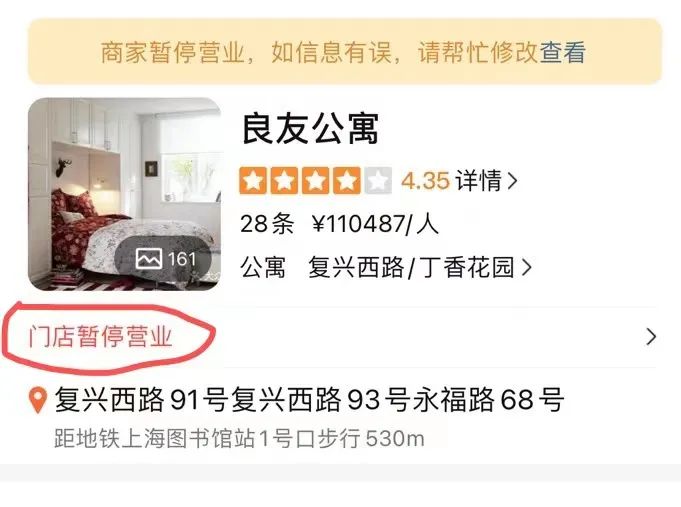This screenshot has width=681, height=507.
Task: Tap the 良友公寓 title
Action: [310, 129]
